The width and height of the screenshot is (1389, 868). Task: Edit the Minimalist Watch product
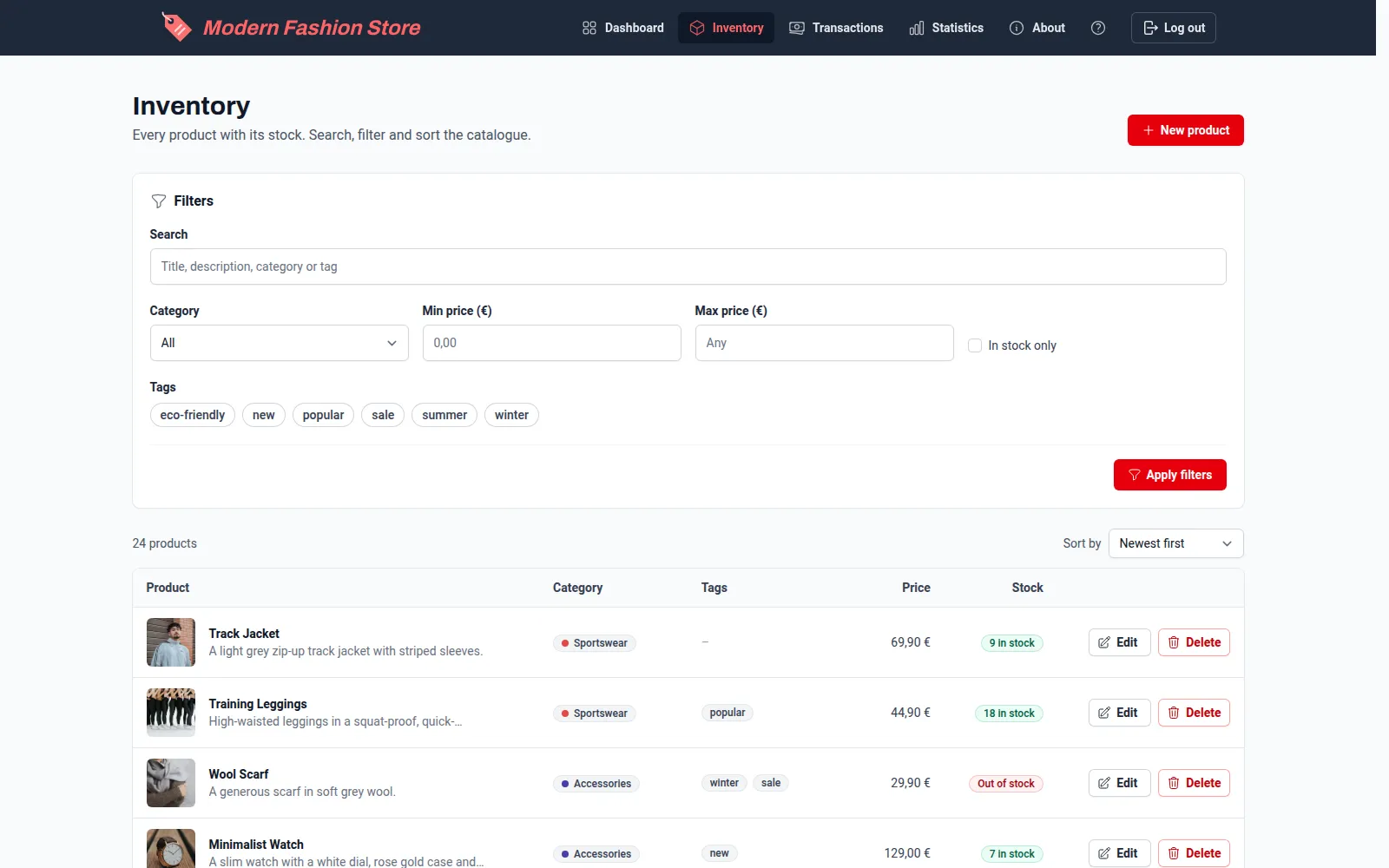[1120, 853]
